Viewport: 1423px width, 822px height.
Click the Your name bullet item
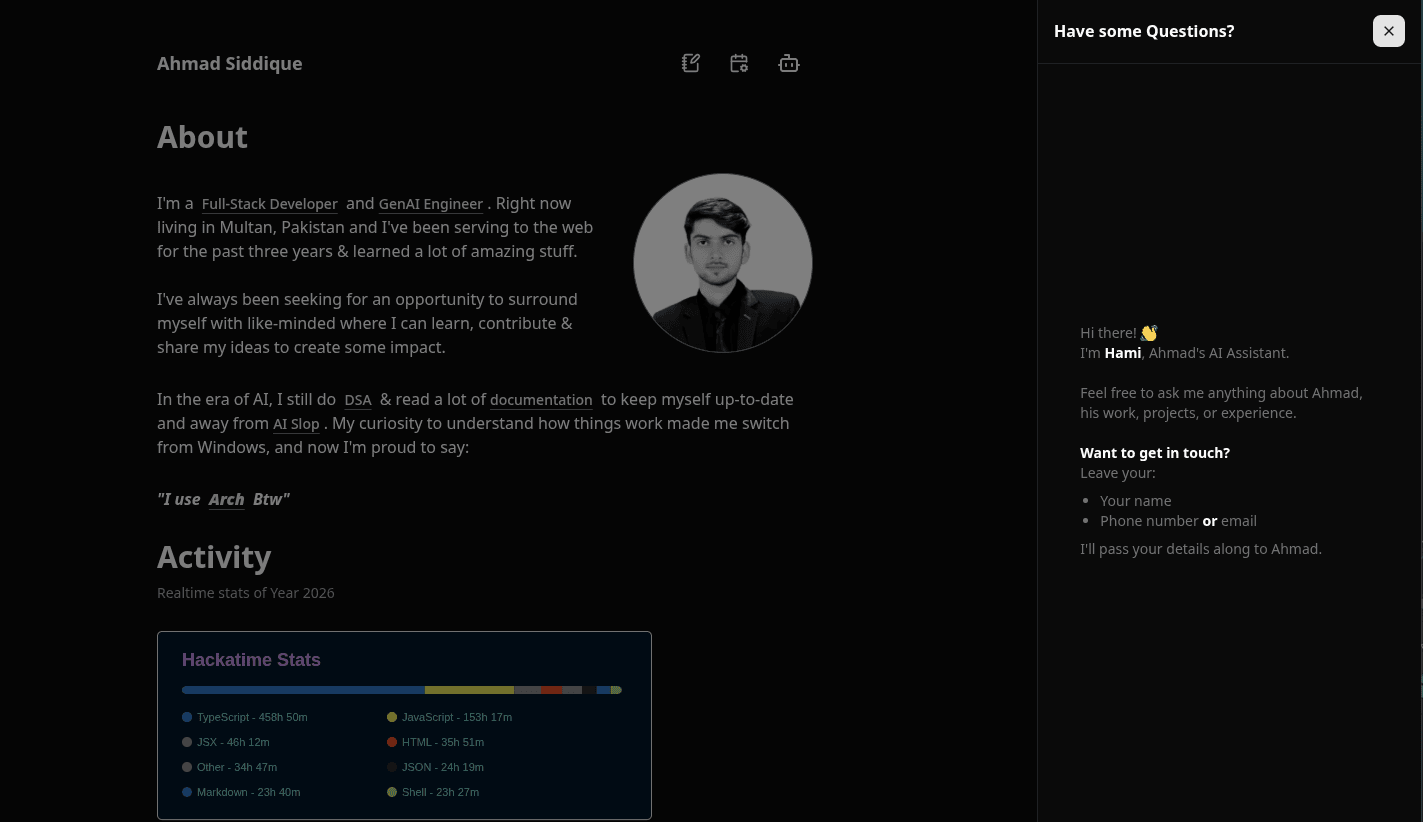click(1135, 501)
